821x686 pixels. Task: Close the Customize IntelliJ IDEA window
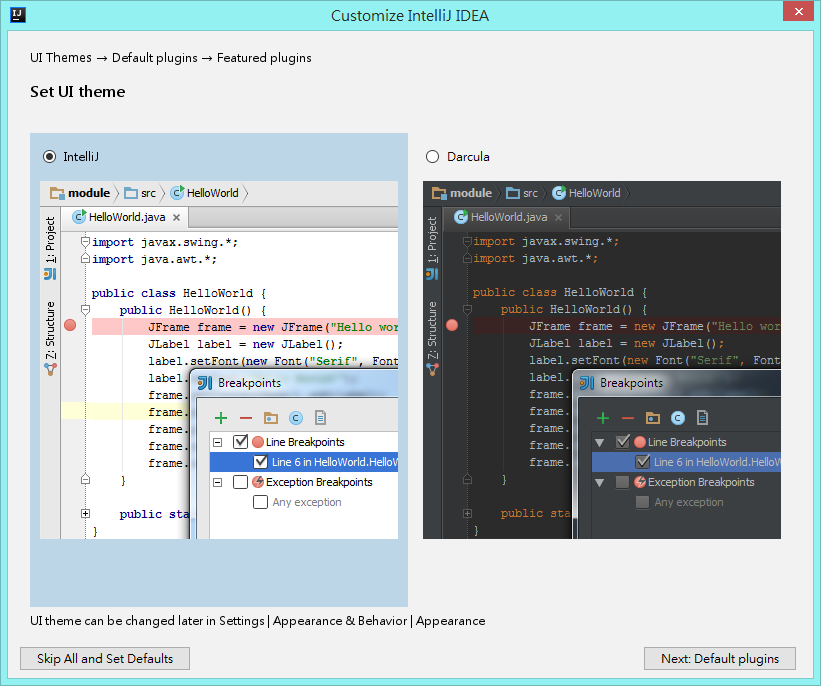798,11
